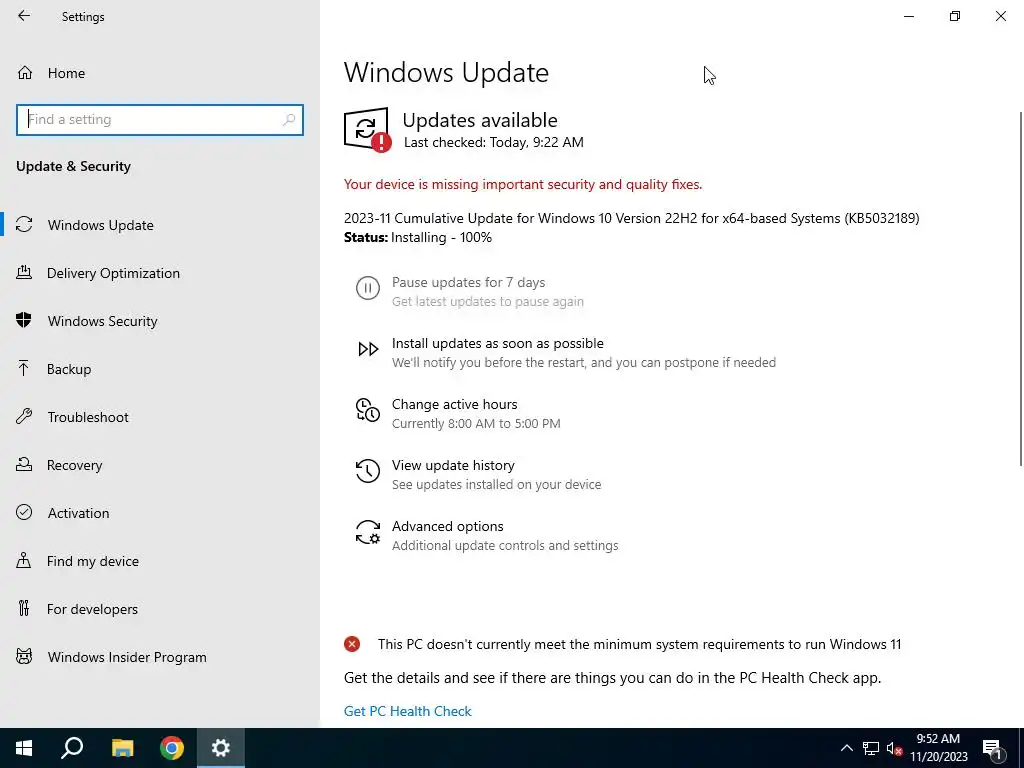
Task: Open the taskbar clock showing 9:52 AM
Action: pos(938,748)
